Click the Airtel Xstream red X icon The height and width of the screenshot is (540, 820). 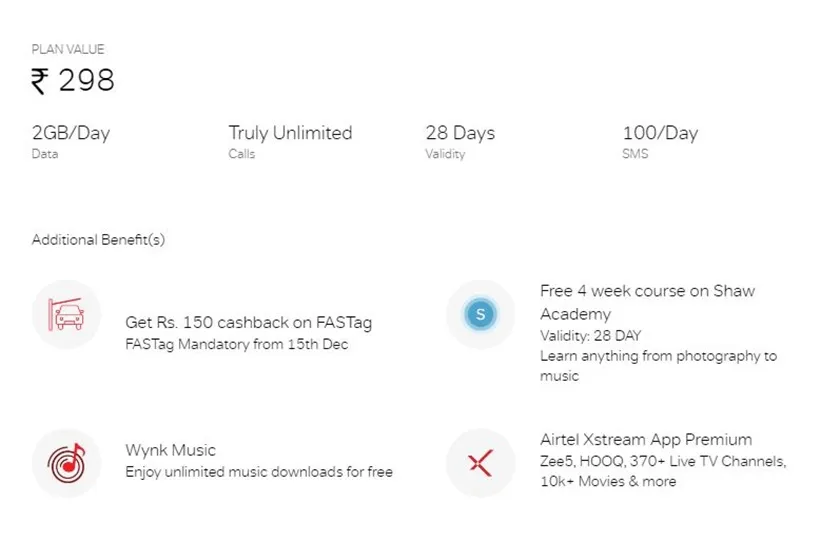point(481,463)
